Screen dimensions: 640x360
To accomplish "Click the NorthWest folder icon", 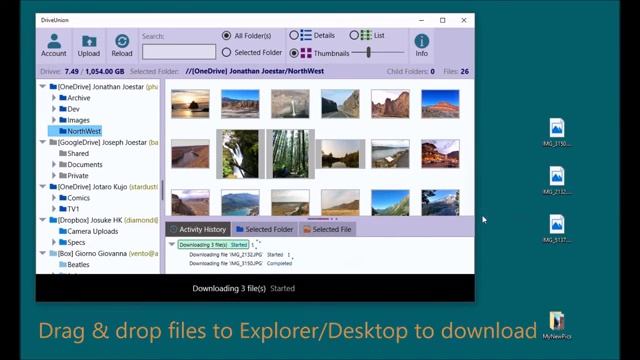I will (63, 131).
